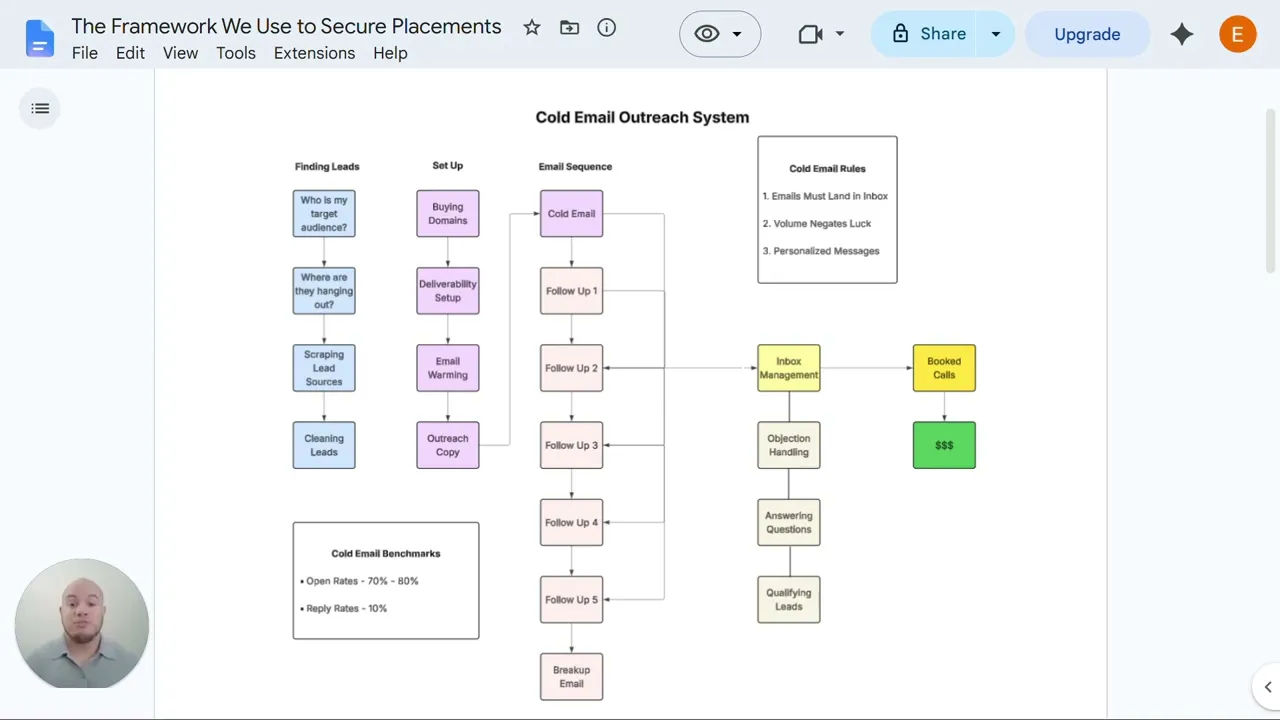Viewport: 1280px width, 720px height.
Task: Click the green $$$ box in diagram
Action: (x=944, y=445)
